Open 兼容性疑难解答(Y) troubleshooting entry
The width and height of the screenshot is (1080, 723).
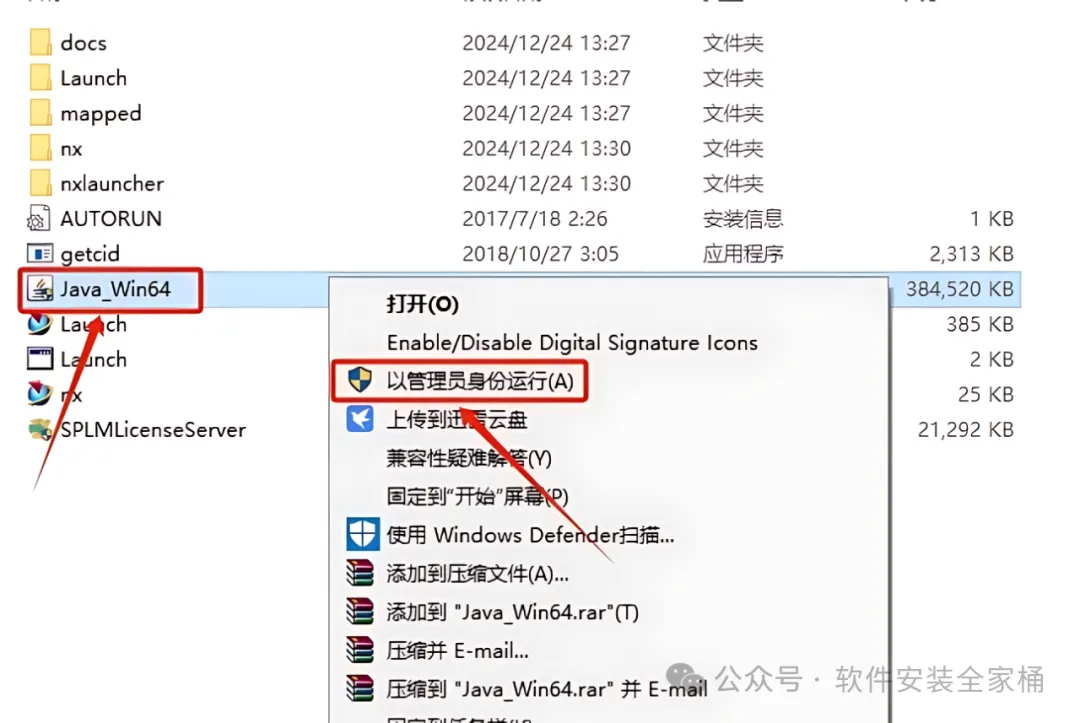point(468,458)
